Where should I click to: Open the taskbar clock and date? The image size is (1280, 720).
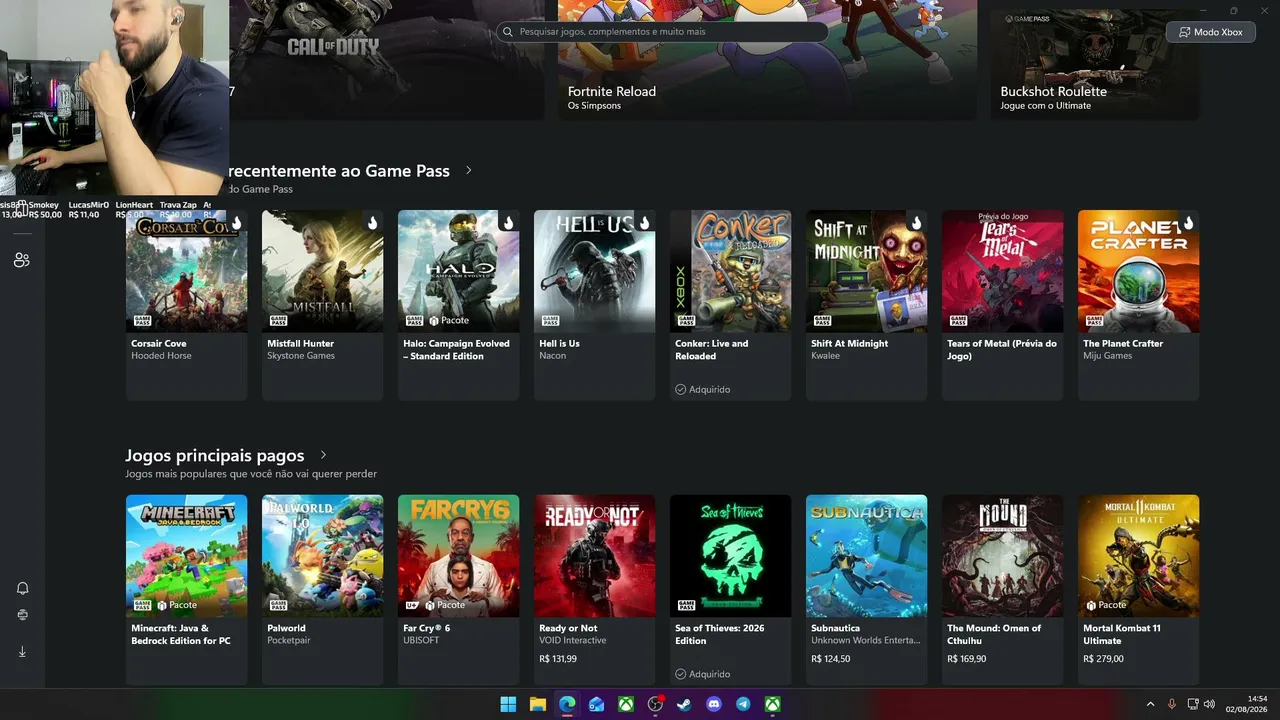1247,704
